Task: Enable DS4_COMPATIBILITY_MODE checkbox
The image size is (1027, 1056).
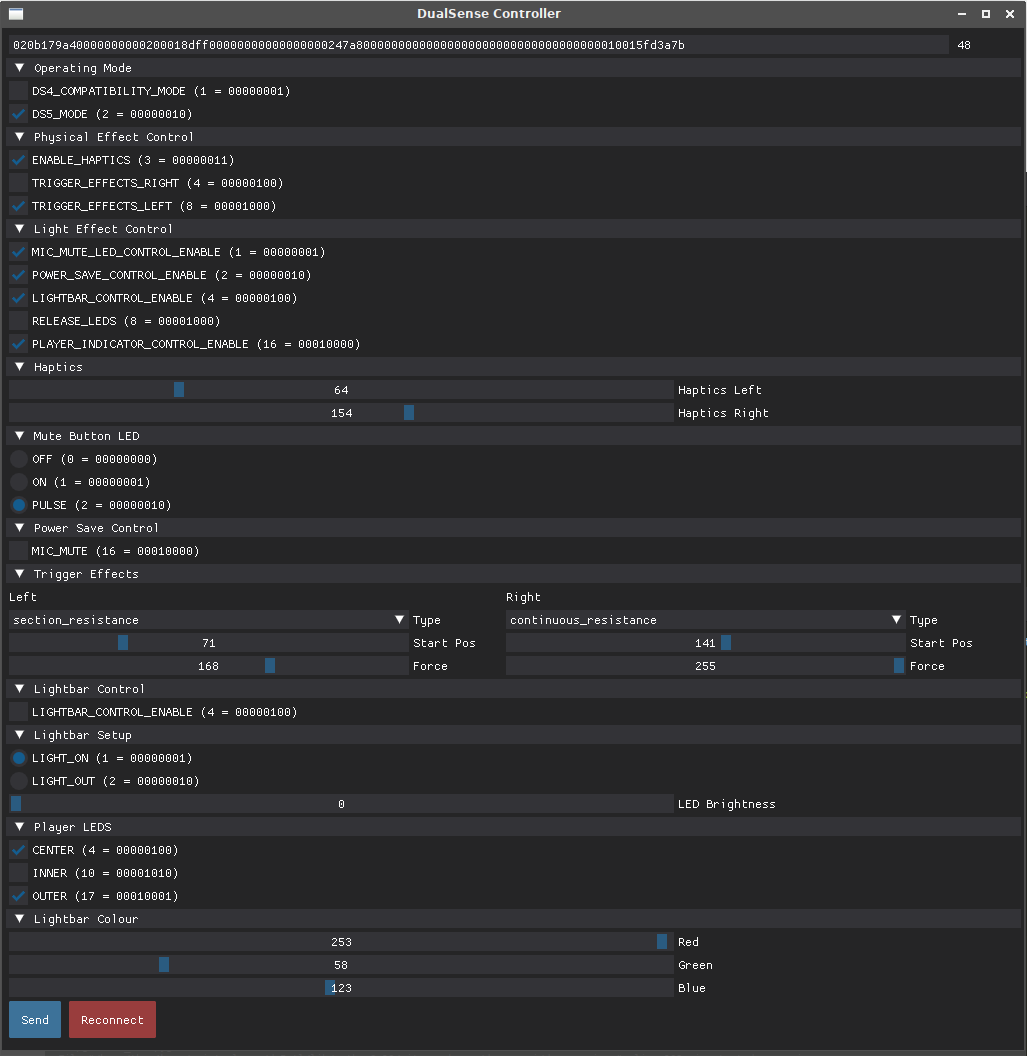Action: [x=17, y=90]
